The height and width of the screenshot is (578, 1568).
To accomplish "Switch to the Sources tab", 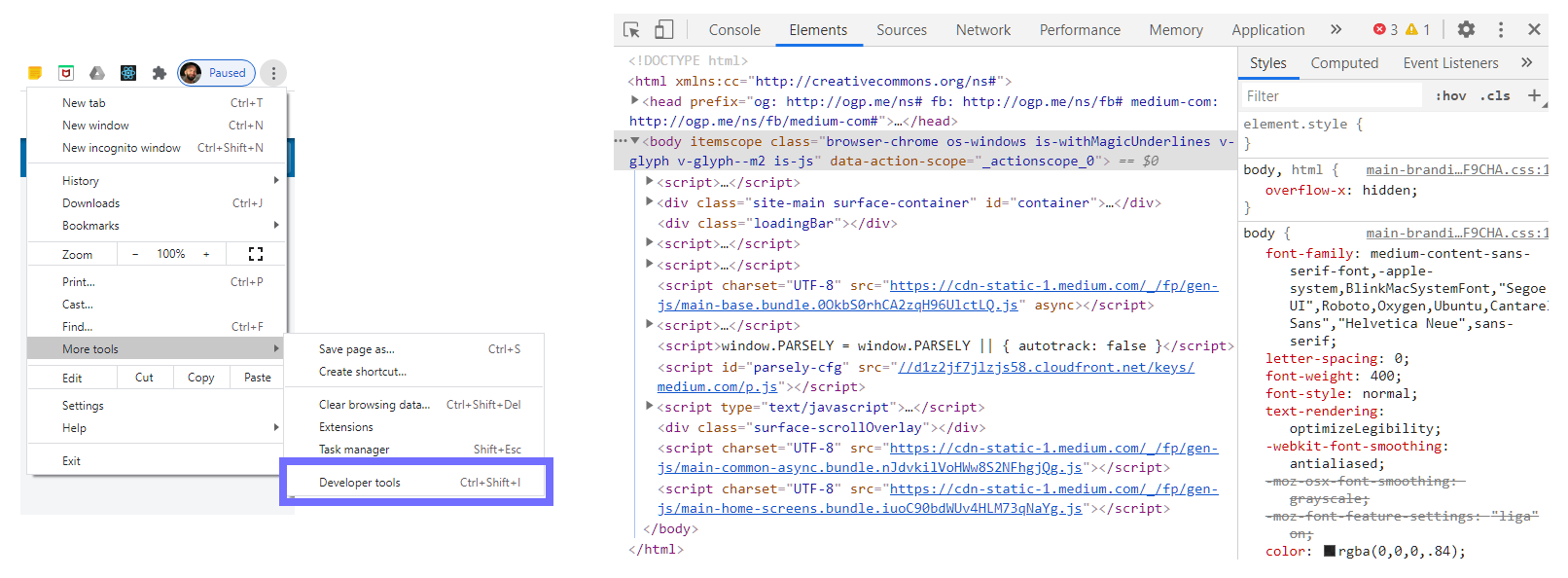I will click(902, 30).
